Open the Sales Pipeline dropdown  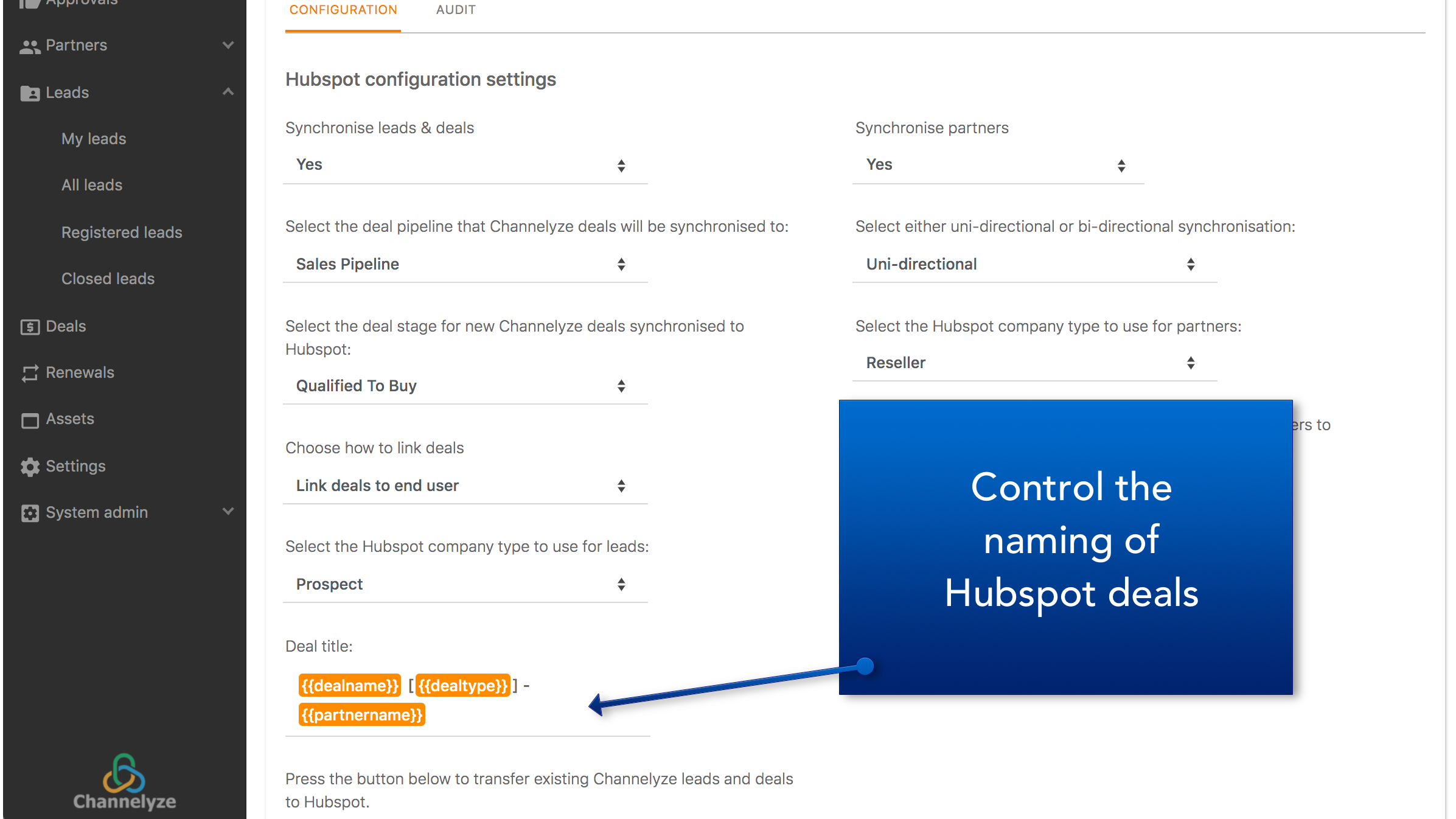click(x=465, y=264)
